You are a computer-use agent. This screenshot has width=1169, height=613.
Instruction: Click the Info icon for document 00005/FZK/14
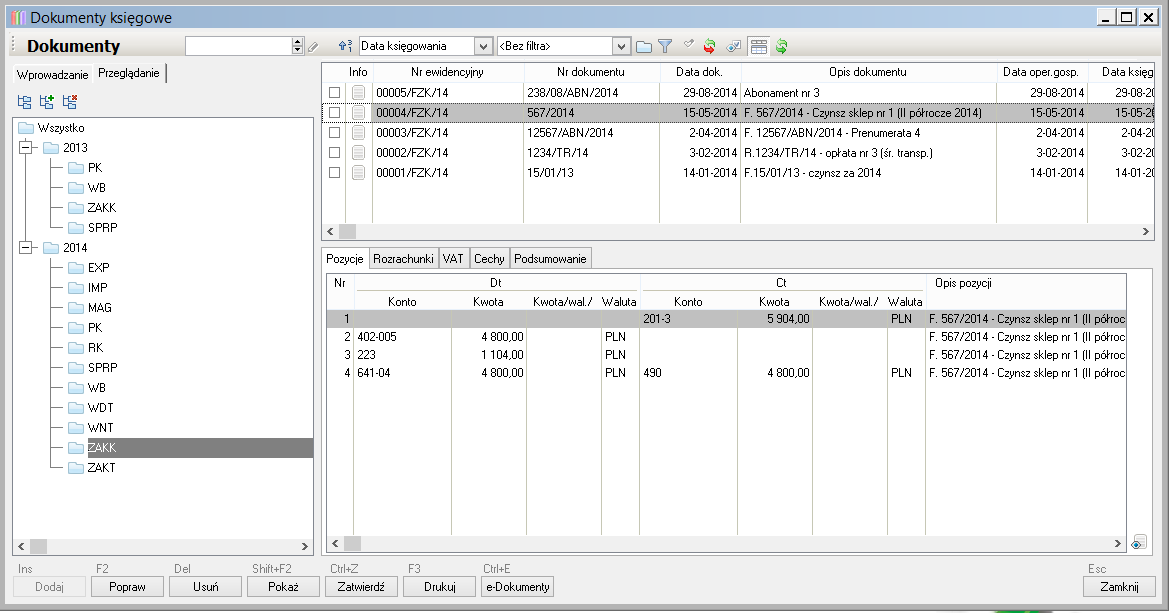[359, 92]
